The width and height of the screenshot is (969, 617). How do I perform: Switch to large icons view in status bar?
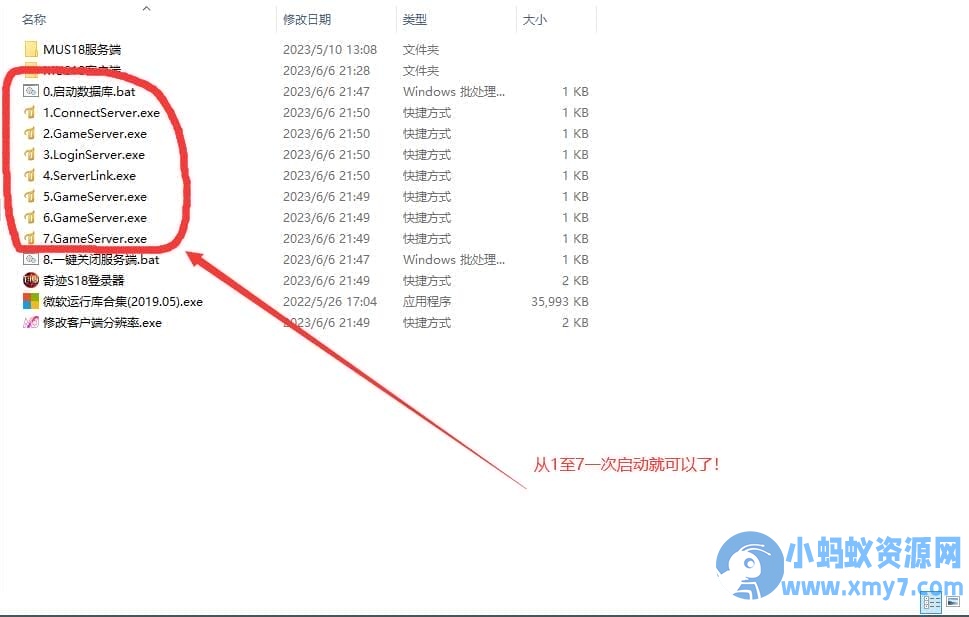[952, 602]
